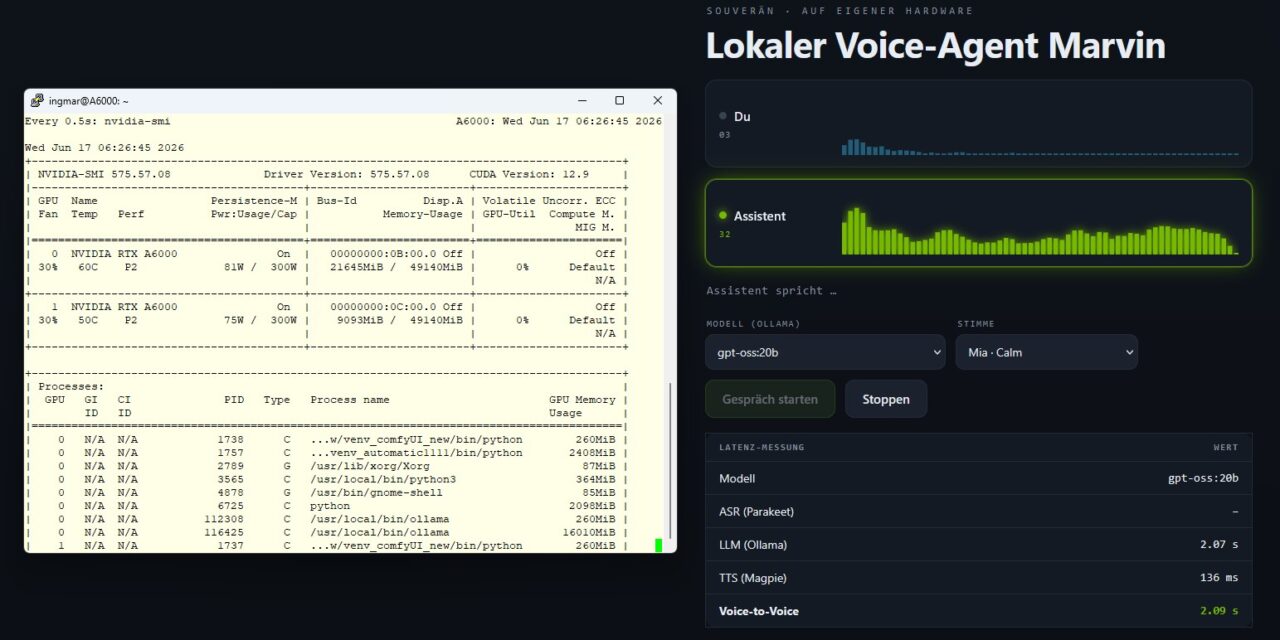Click the Processes: header in the terminal
Screen dimensions: 1280x640
pos(71,386)
